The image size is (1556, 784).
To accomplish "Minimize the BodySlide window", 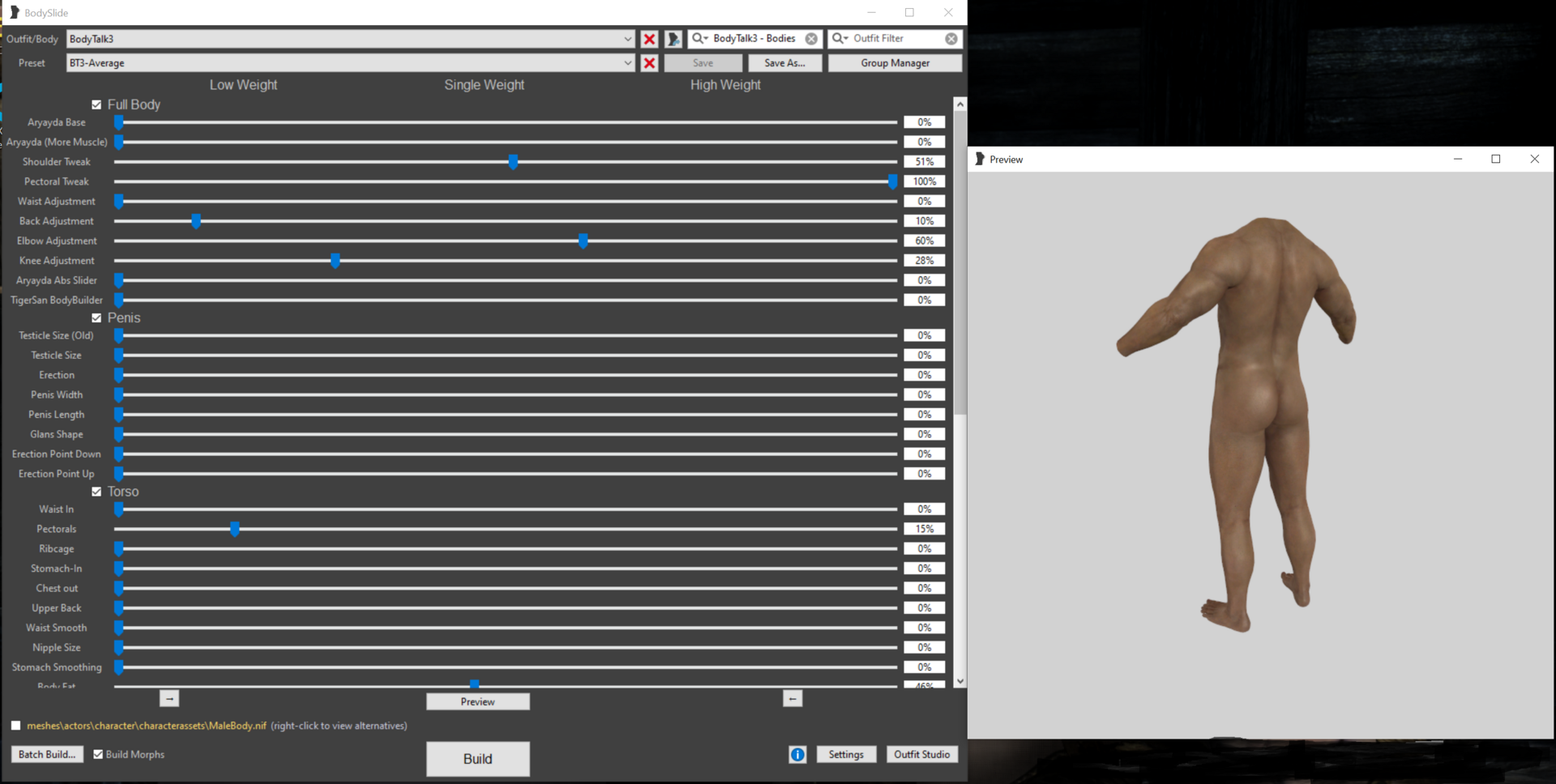I will (x=872, y=12).
